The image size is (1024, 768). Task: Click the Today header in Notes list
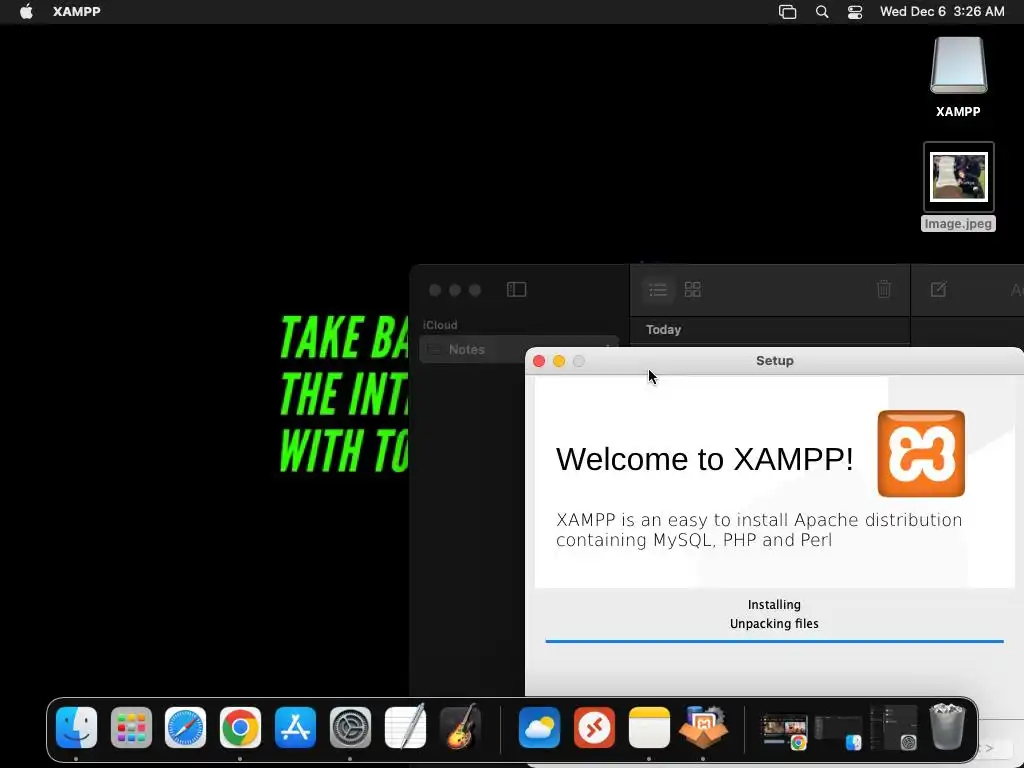pos(664,330)
